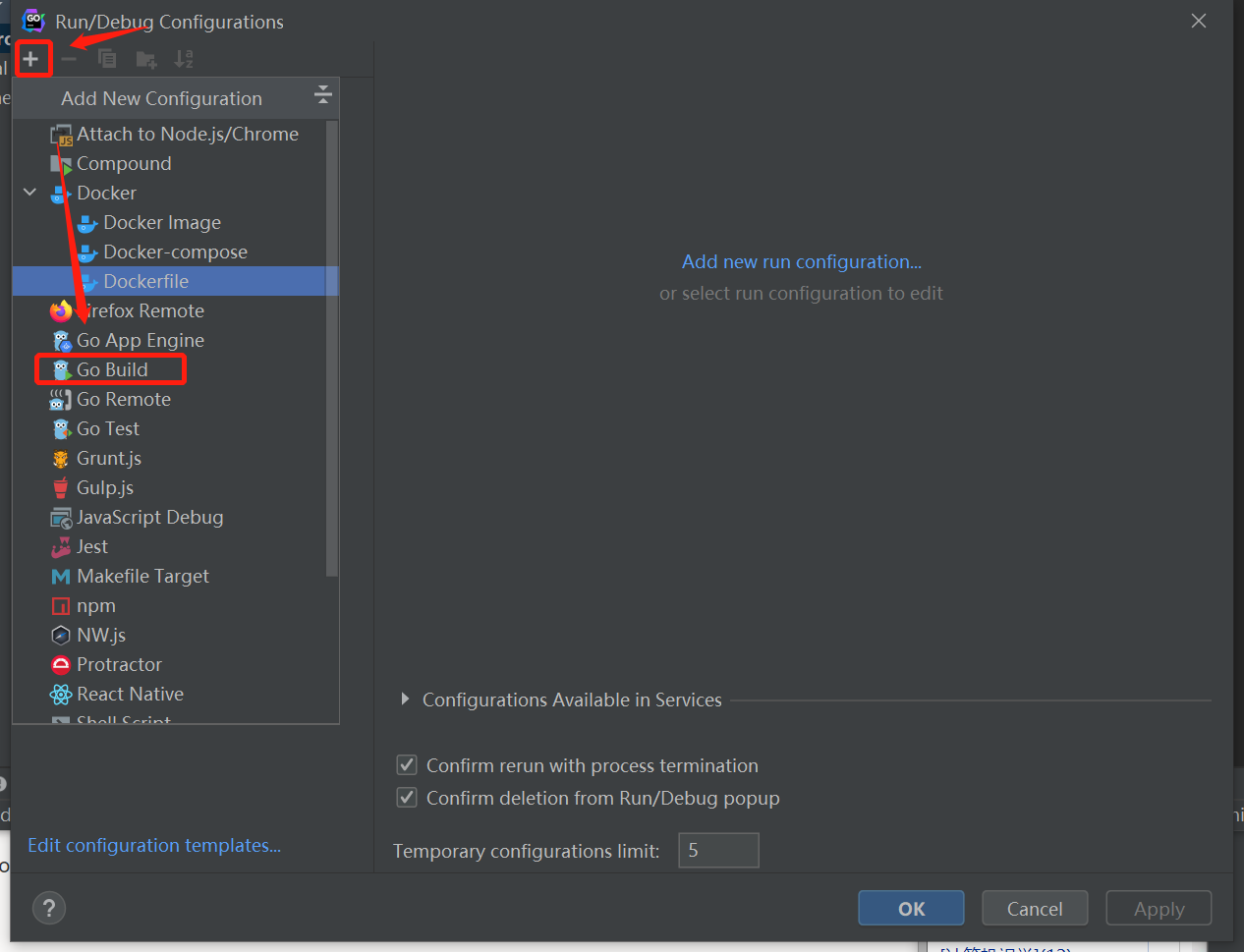
Task: Select the Gulp.js label
Action: tap(105, 487)
